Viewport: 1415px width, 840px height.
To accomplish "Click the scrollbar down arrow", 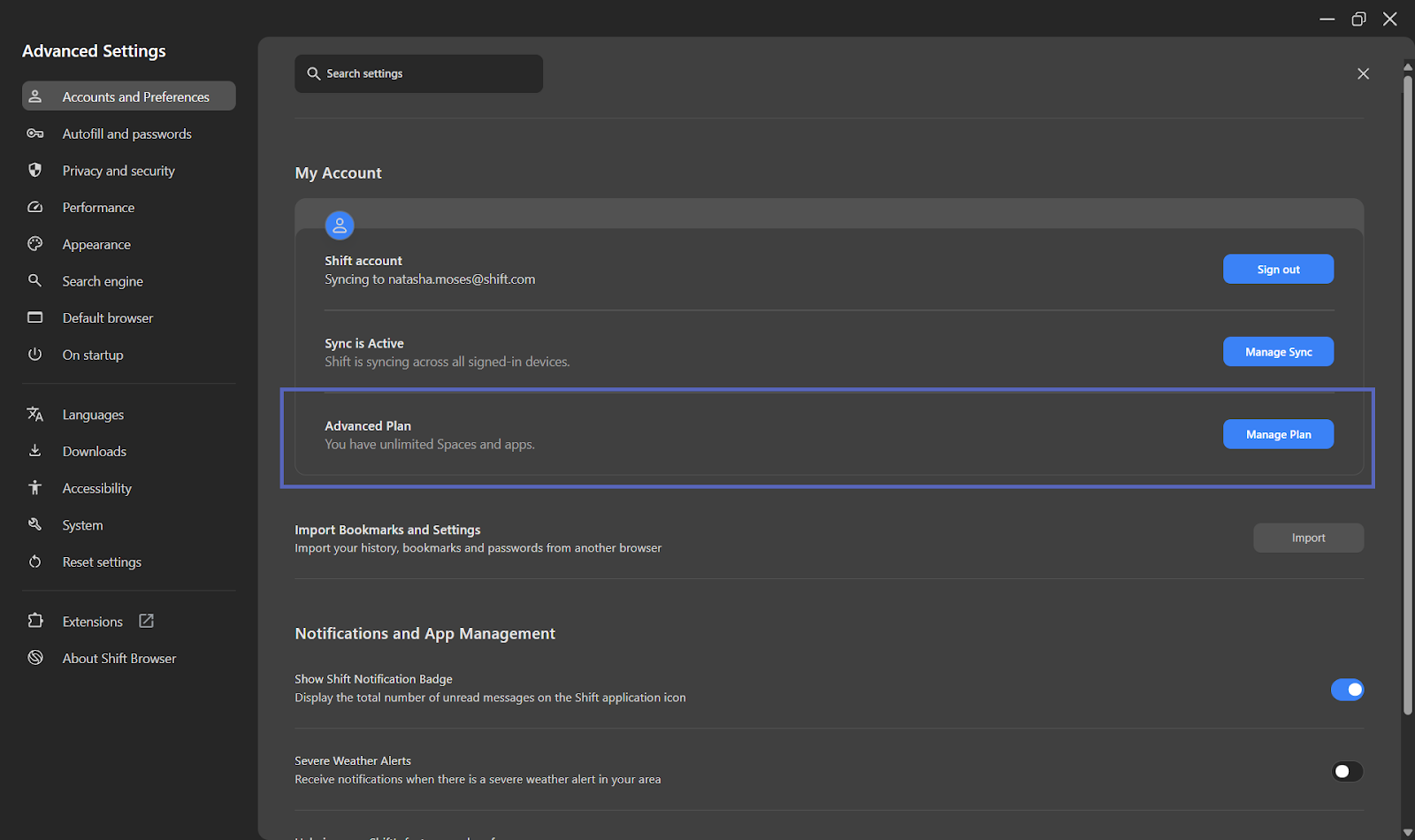I will coord(1408,833).
